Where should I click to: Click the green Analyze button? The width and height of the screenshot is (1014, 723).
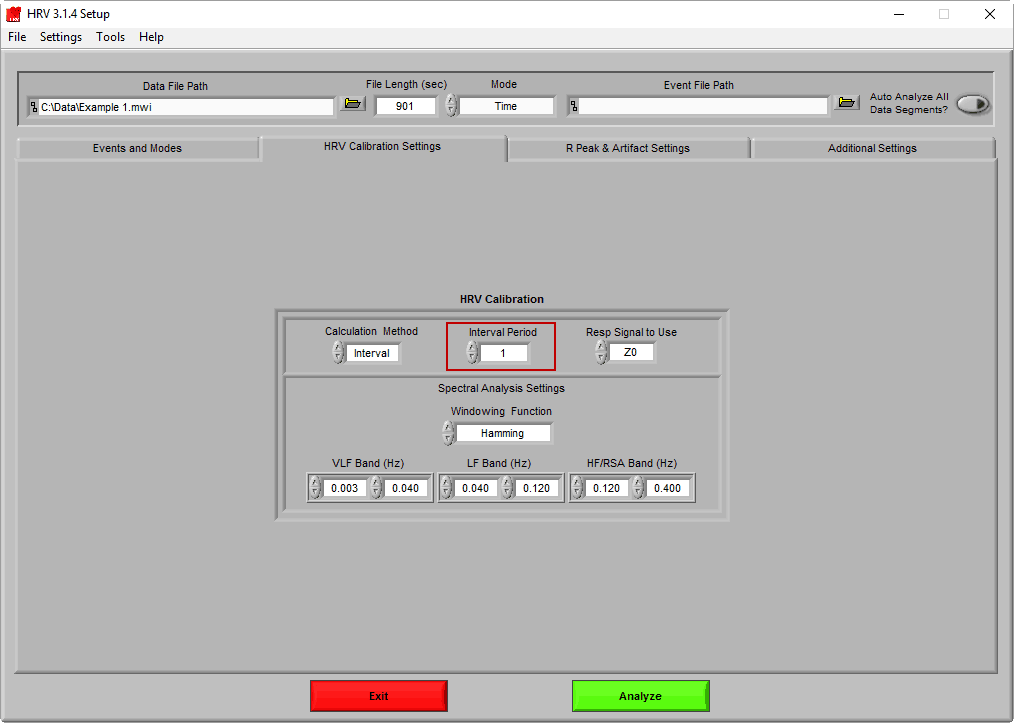pos(640,696)
